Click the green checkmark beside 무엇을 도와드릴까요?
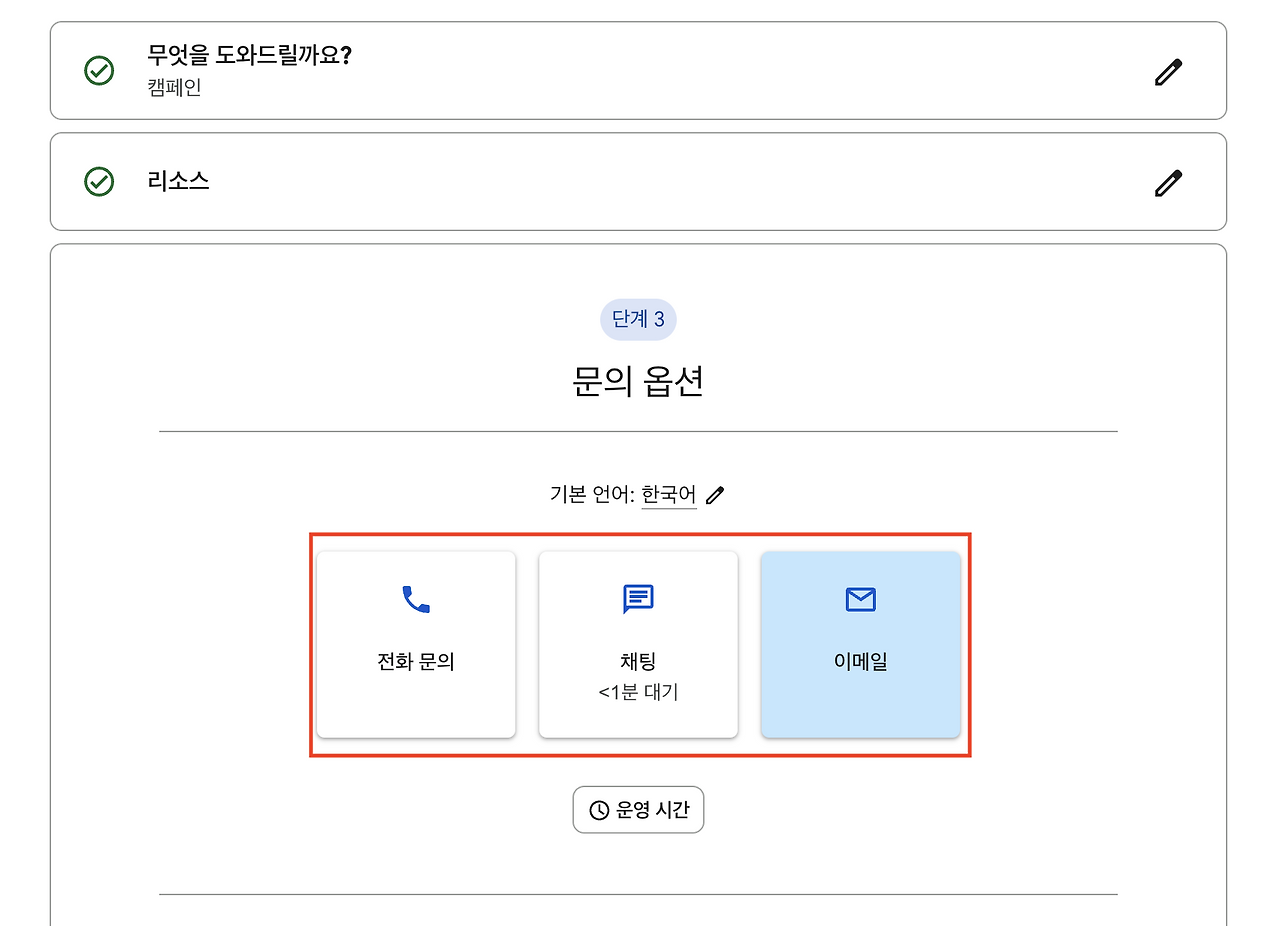This screenshot has height=926, width=1280. (97, 70)
